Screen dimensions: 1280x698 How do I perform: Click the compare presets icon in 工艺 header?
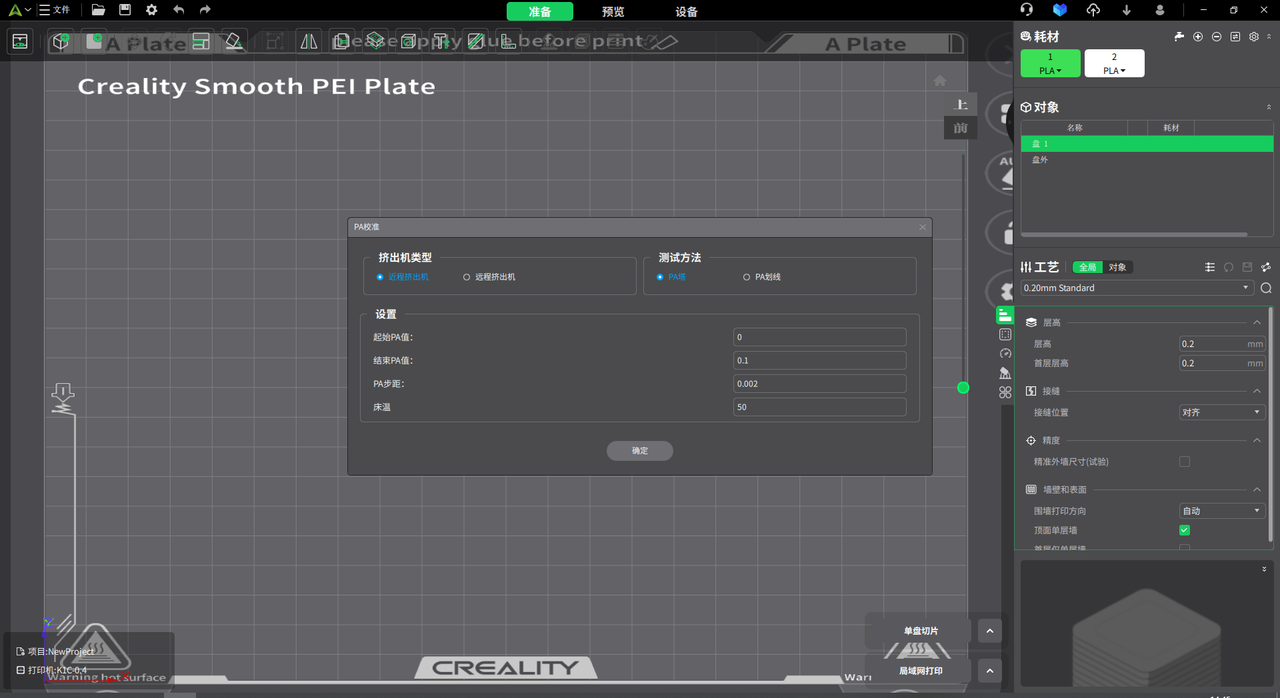click(1266, 267)
